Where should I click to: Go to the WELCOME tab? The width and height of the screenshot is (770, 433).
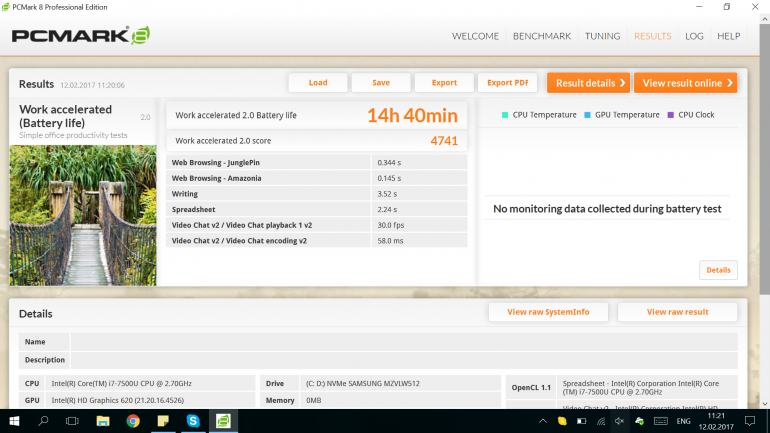[475, 36]
